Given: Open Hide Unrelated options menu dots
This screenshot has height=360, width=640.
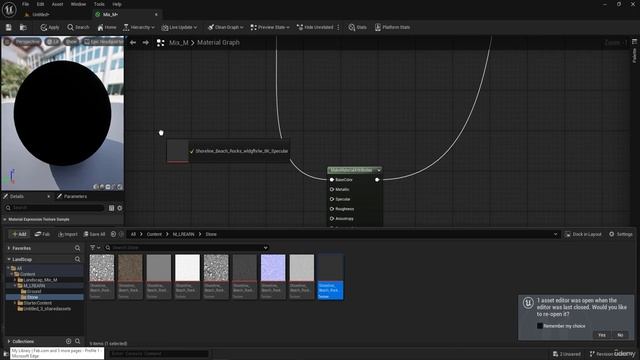Looking at the screenshot, I should click(338, 27).
